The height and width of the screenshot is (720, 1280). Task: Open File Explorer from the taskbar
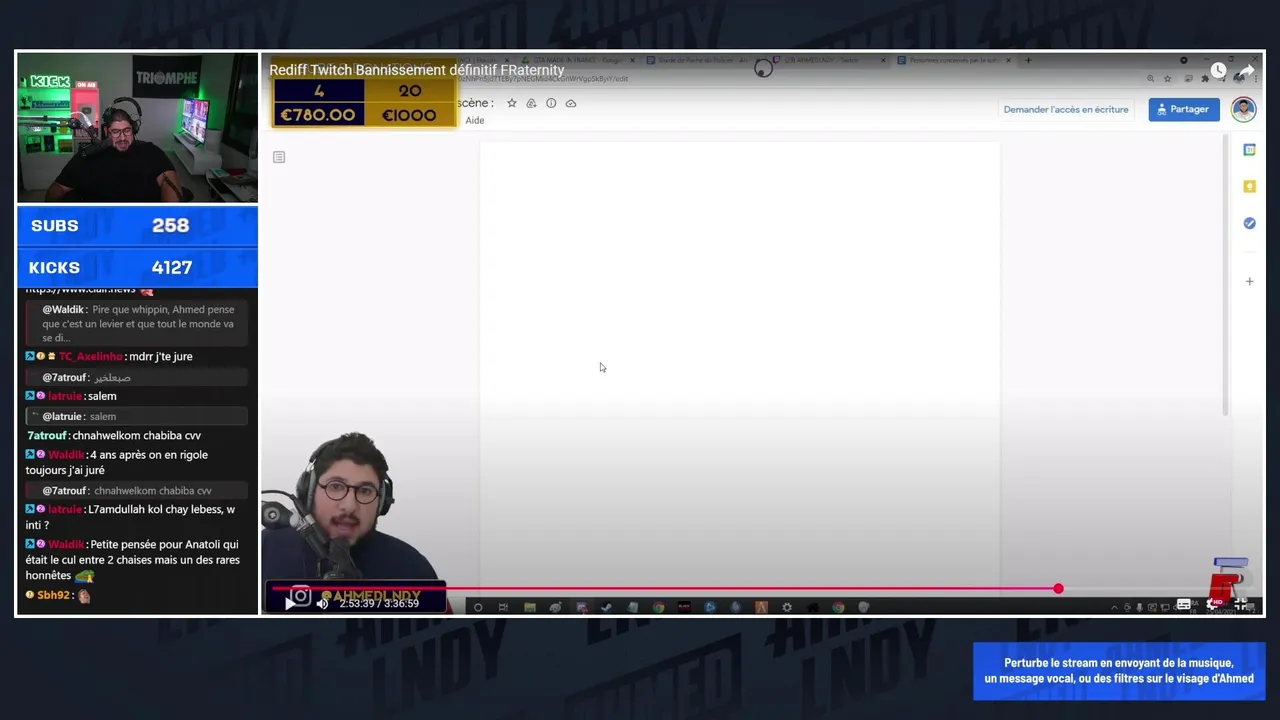click(529, 607)
